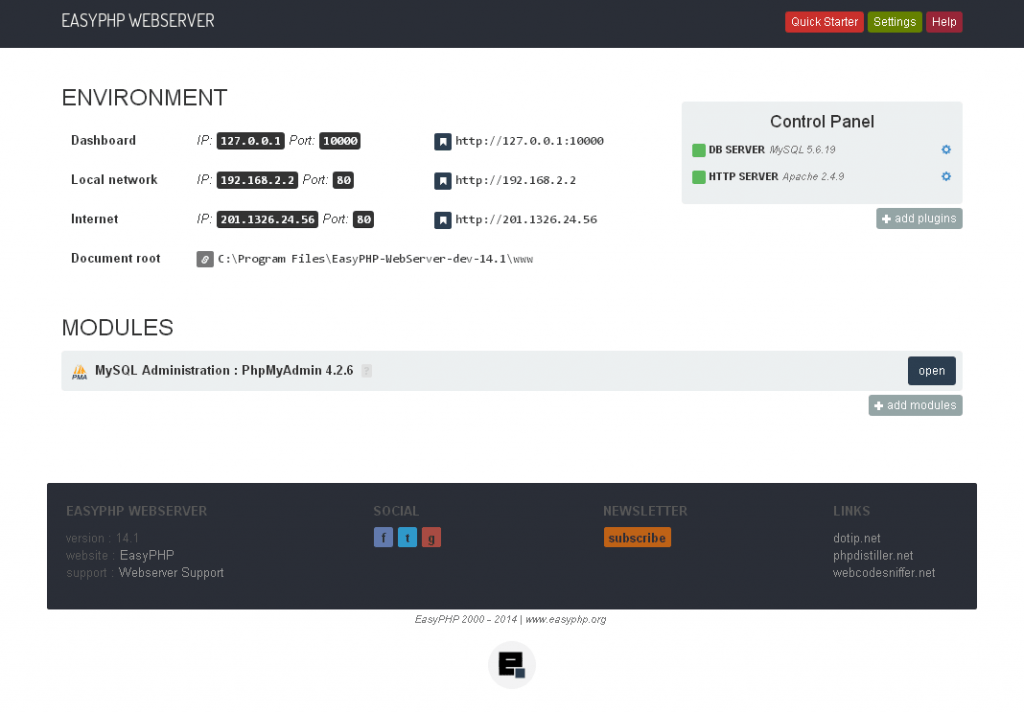Open the http://127.0.0.1:10000 link
Image resolution: width=1024 pixels, height=712 pixels.
pos(529,141)
